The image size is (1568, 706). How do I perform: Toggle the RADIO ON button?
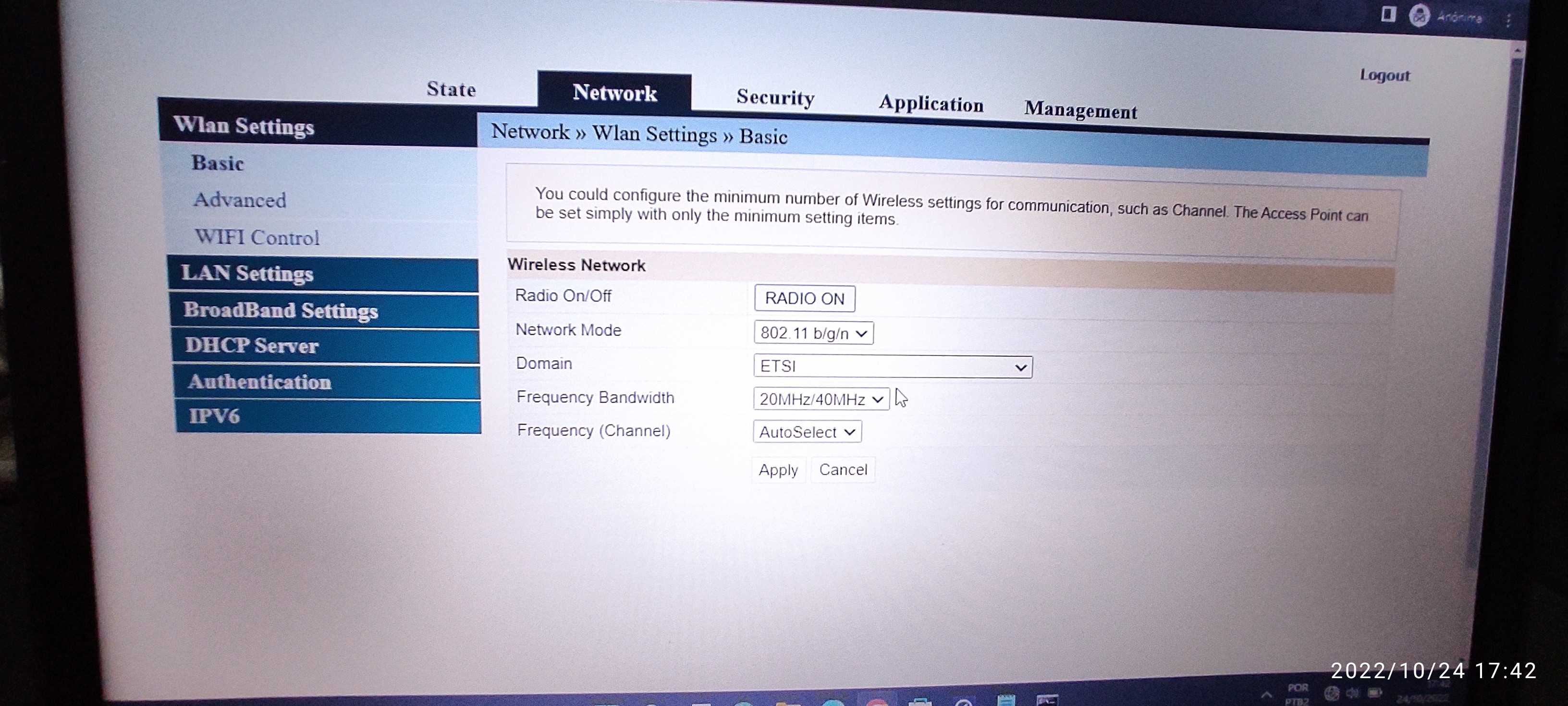[804, 298]
